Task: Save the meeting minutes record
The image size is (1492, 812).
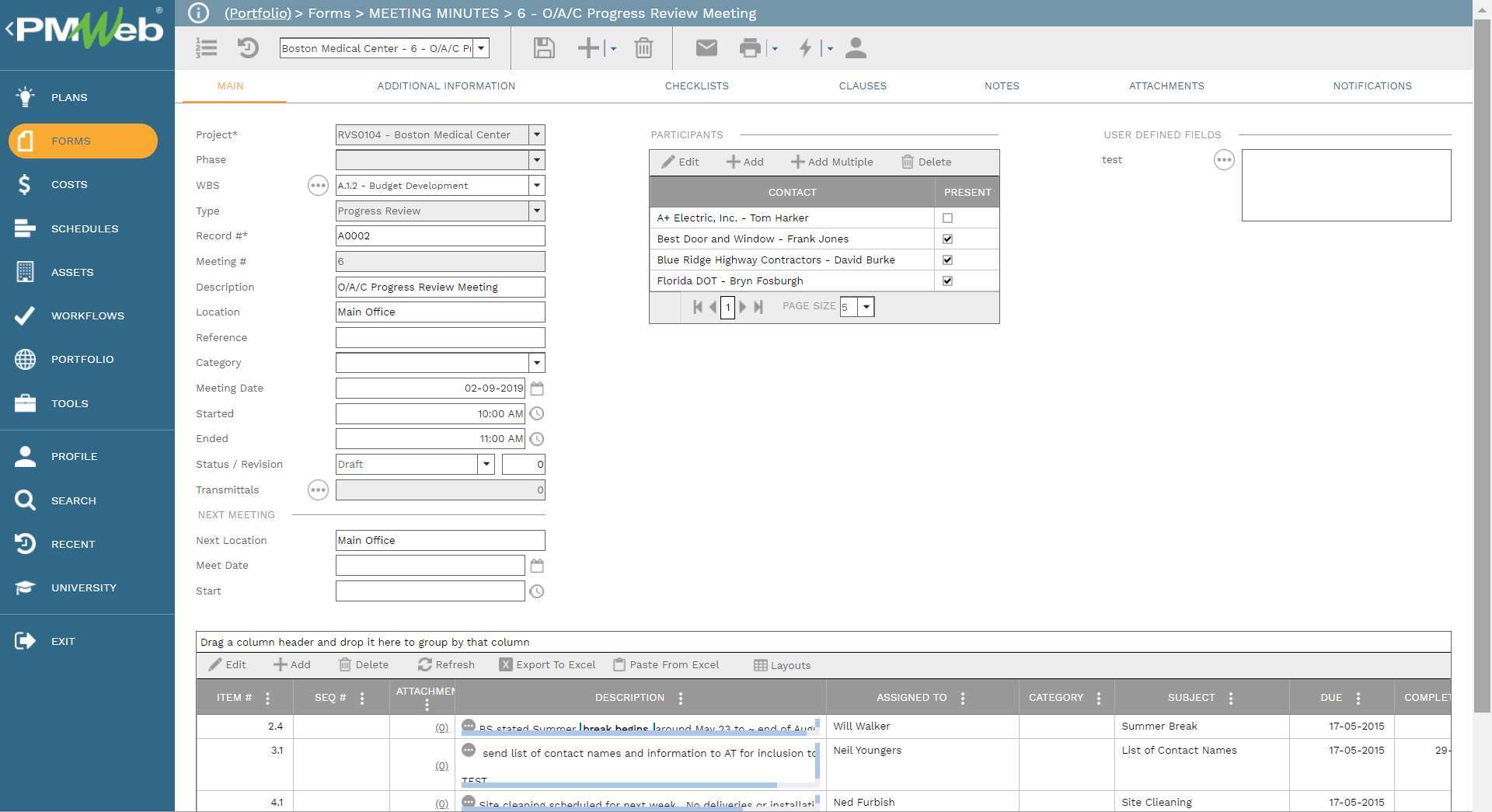Action: coord(544,48)
